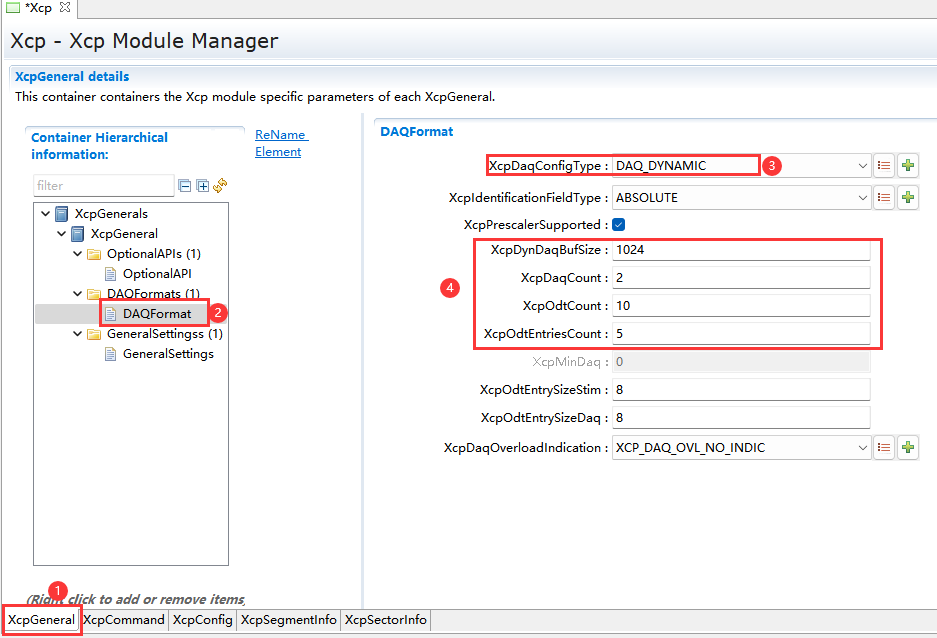Collapse the GeneralSettingss tree folder
The height and width of the screenshot is (638, 937).
[78, 334]
